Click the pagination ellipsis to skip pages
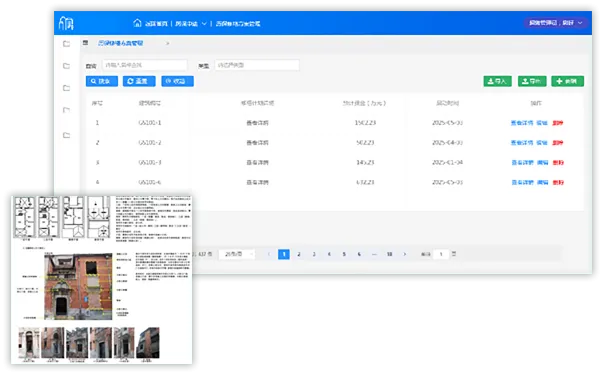The width and height of the screenshot is (604, 376). pos(374,254)
